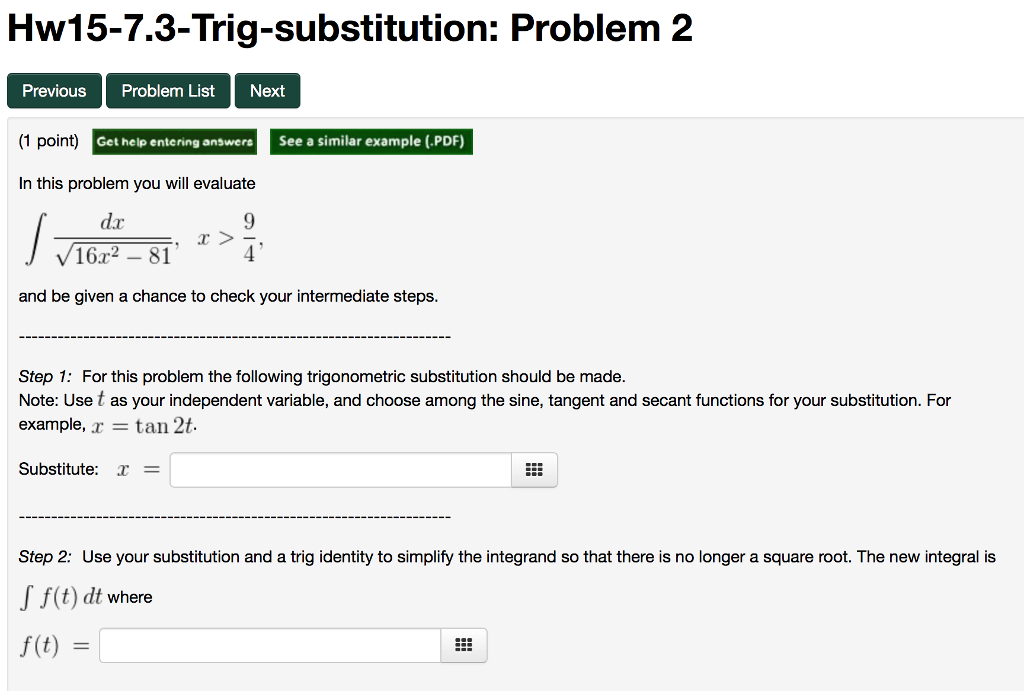Click inside the Substitute x answer box
This screenshot has width=1024, height=691.
340,469
